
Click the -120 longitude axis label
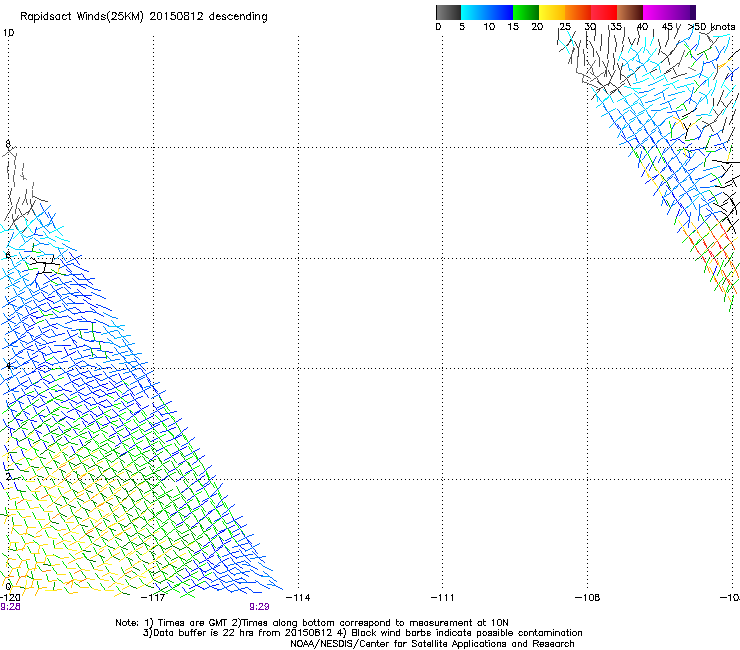point(10,598)
